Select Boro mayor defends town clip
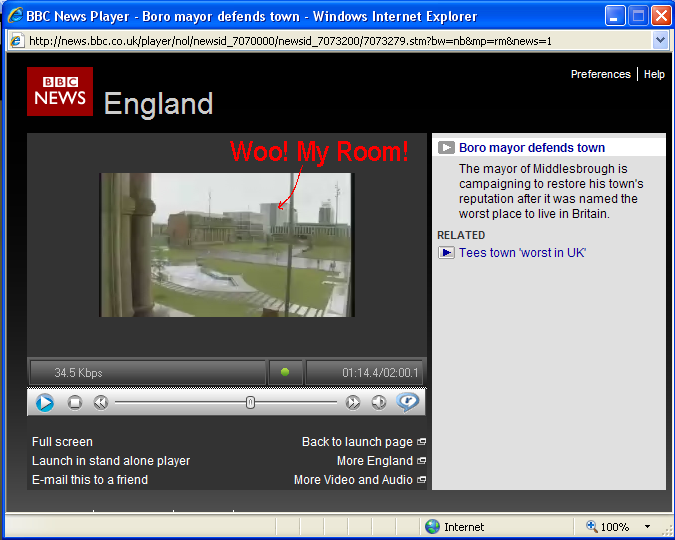 coord(532,148)
